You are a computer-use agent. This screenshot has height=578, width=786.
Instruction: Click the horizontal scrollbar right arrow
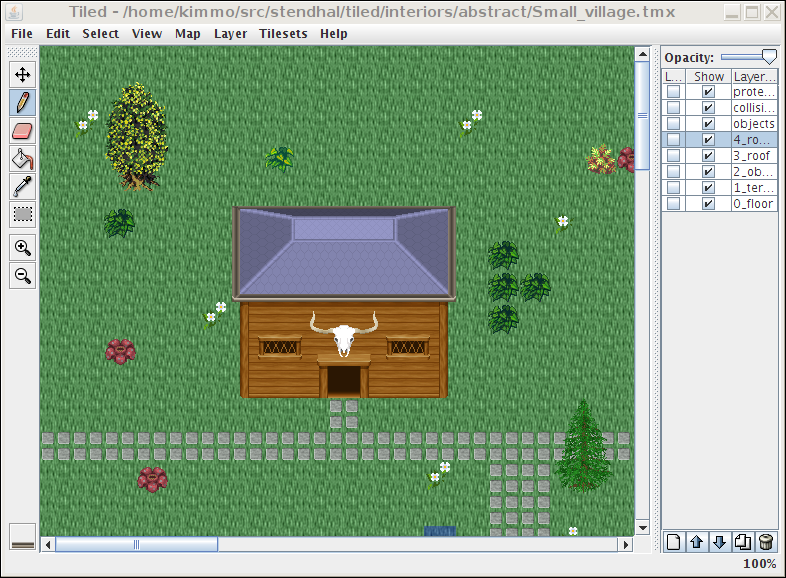[625, 545]
